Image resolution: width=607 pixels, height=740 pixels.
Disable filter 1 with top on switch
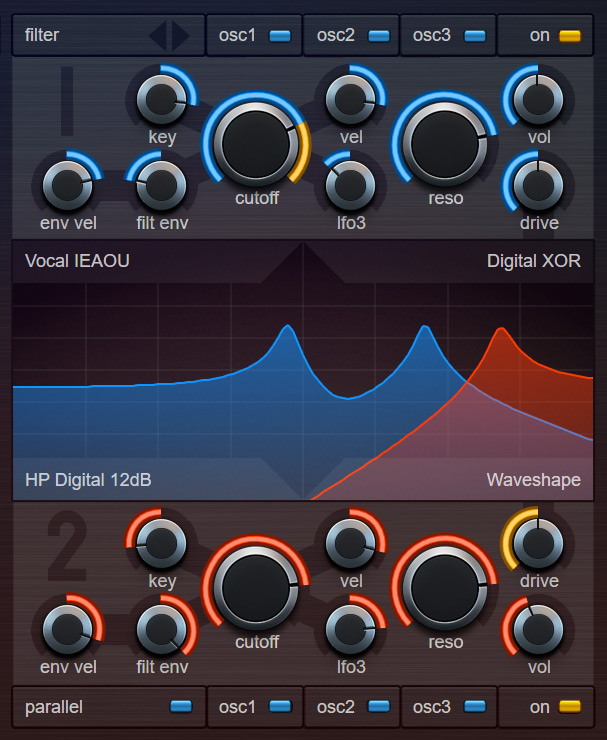(569, 36)
